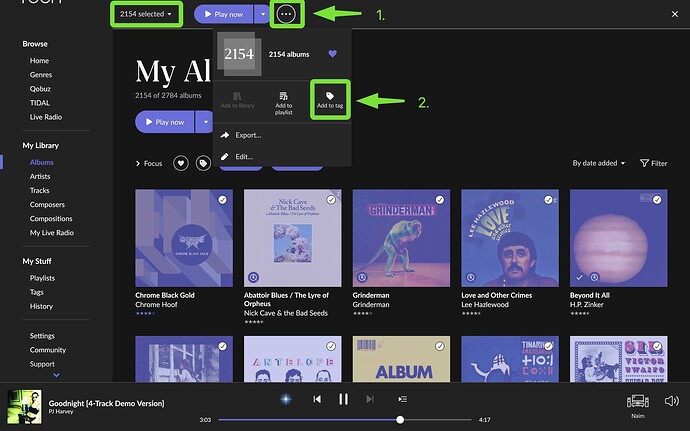
Task: Click the top bar Play now button
Action: [x=224, y=14]
